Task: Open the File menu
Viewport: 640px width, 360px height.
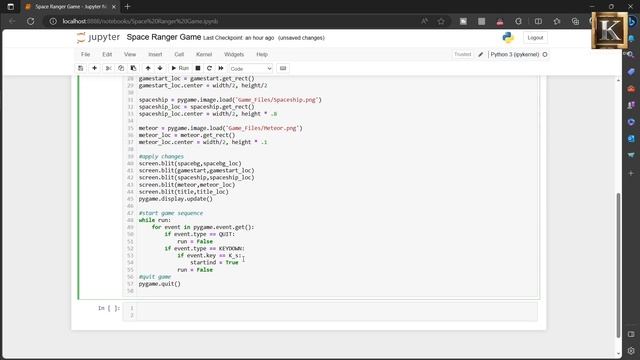Action: pyautogui.click(x=85, y=54)
